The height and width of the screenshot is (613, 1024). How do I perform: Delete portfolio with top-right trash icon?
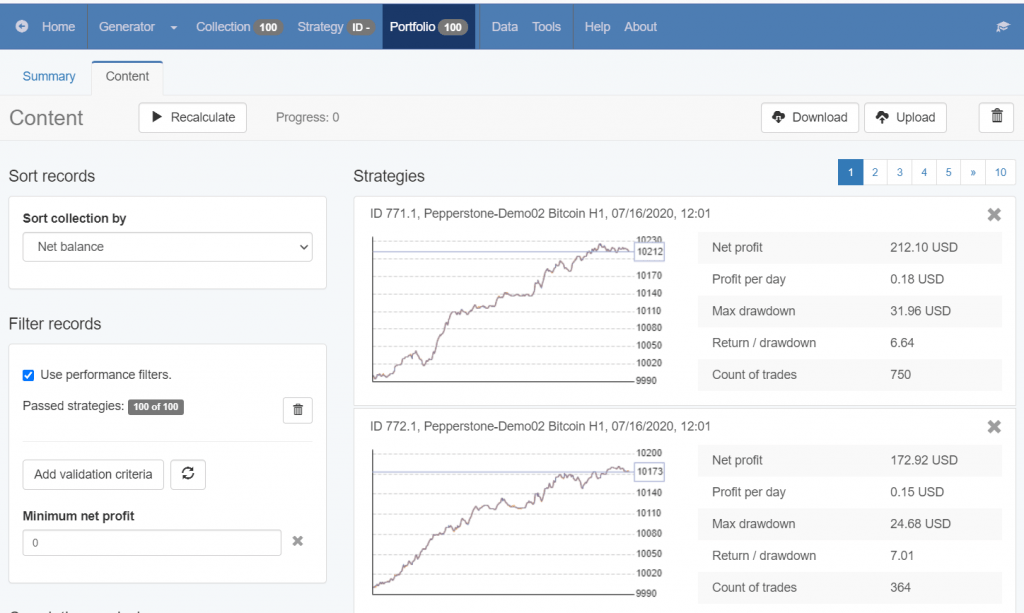pyautogui.click(x=996, y=117)
